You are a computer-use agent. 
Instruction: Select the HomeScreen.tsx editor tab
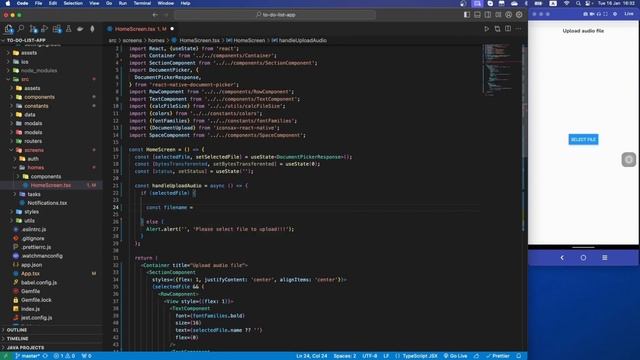[140, 29]
